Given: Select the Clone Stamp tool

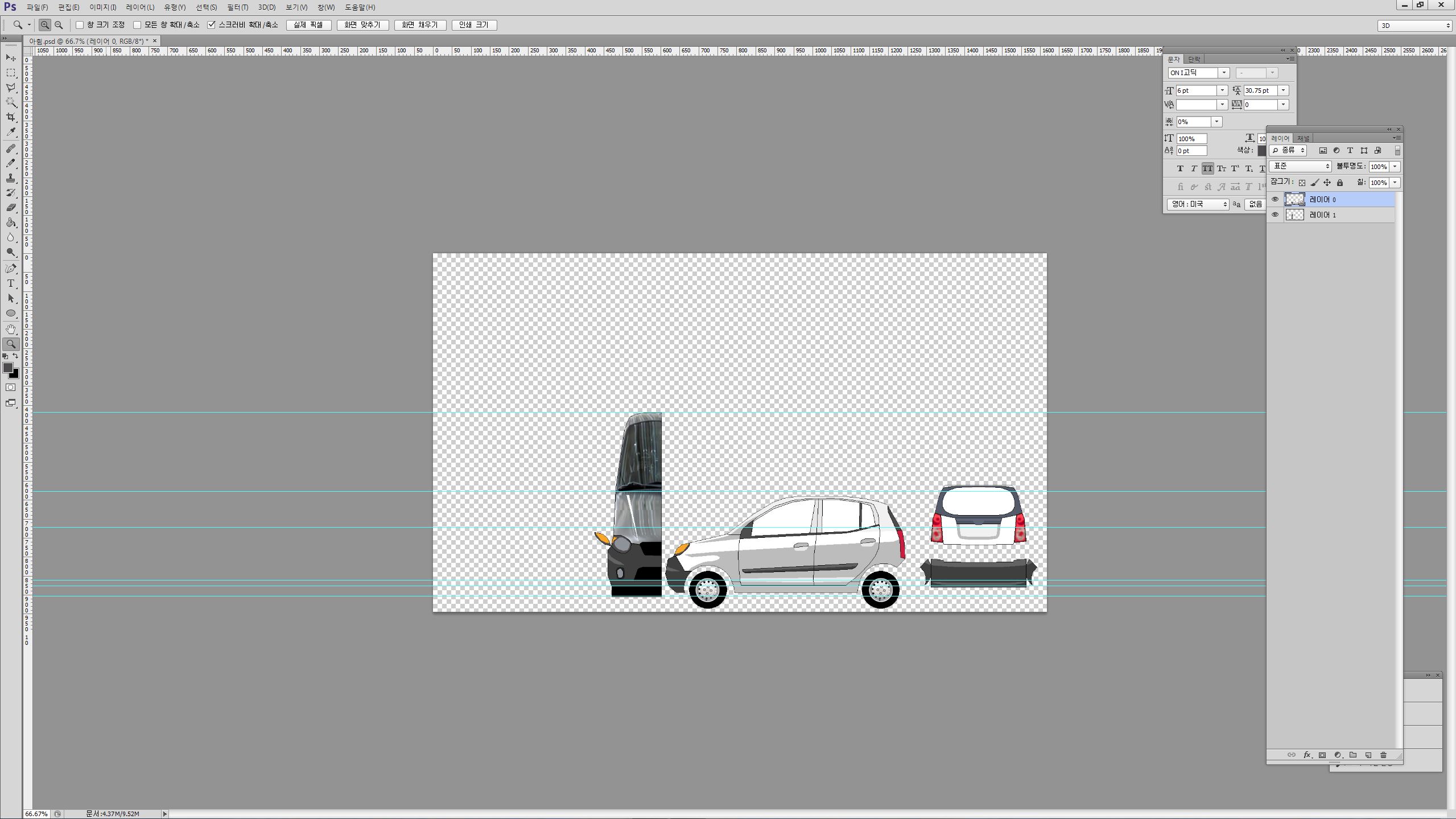Looking at the screenshot, I should tap(11, 178).
